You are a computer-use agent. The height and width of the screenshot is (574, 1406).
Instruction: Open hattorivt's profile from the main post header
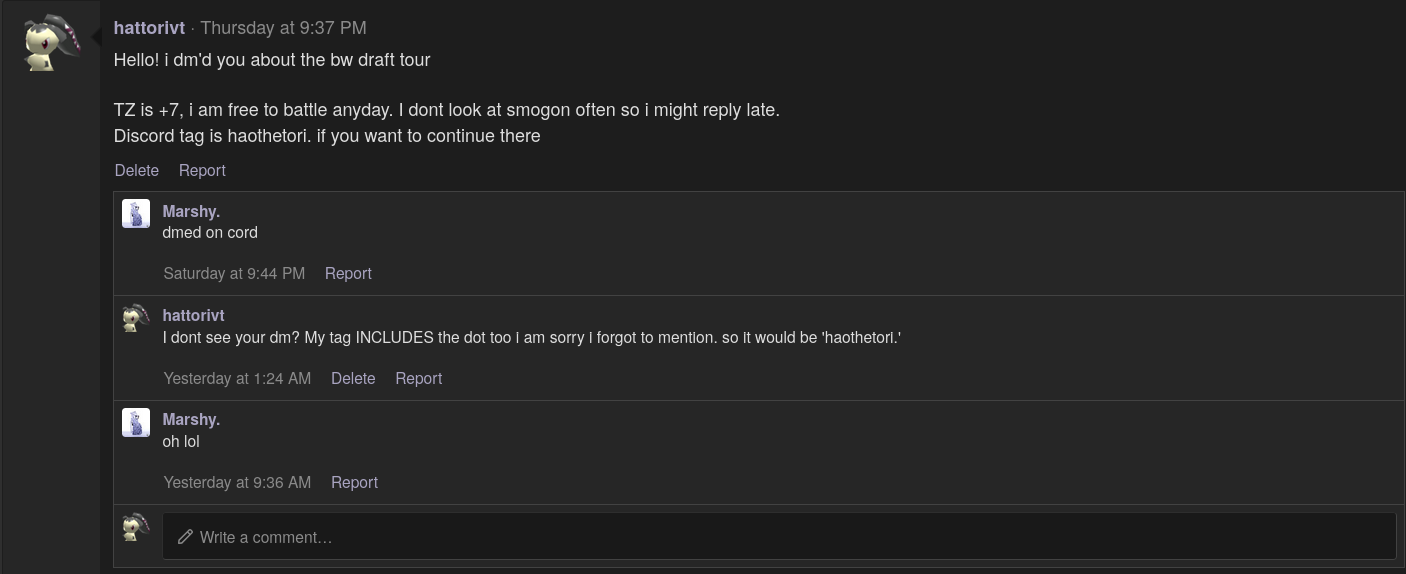point(149,28)
